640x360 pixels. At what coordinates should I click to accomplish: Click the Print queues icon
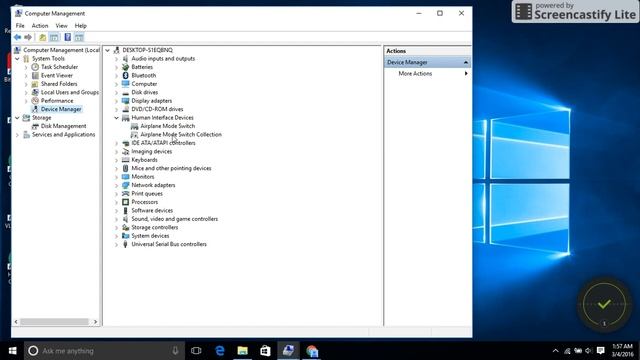[125, 193]
